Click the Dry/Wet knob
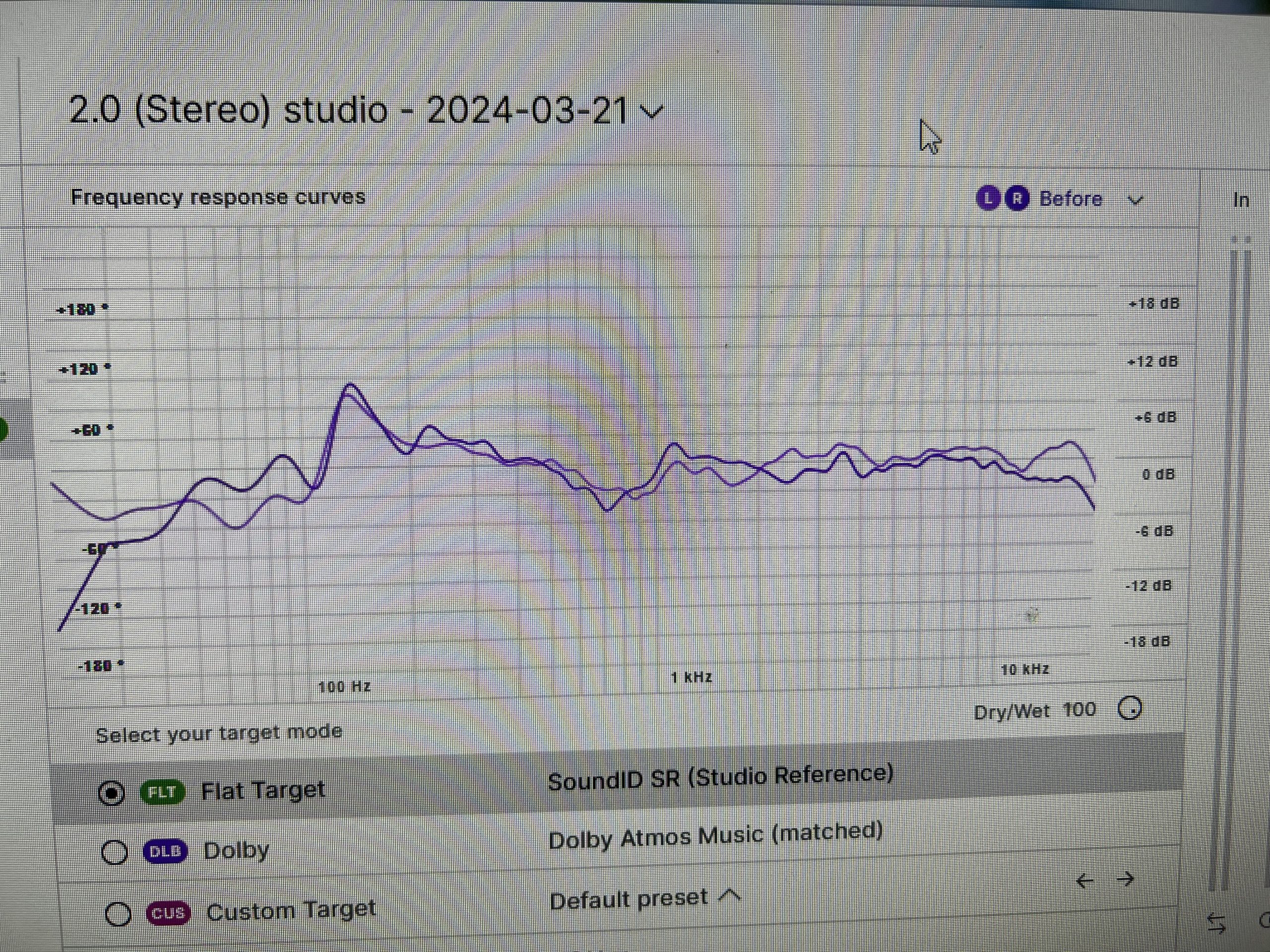The height and width of the screenshot is (952, 1270). tap(1130, 709)
